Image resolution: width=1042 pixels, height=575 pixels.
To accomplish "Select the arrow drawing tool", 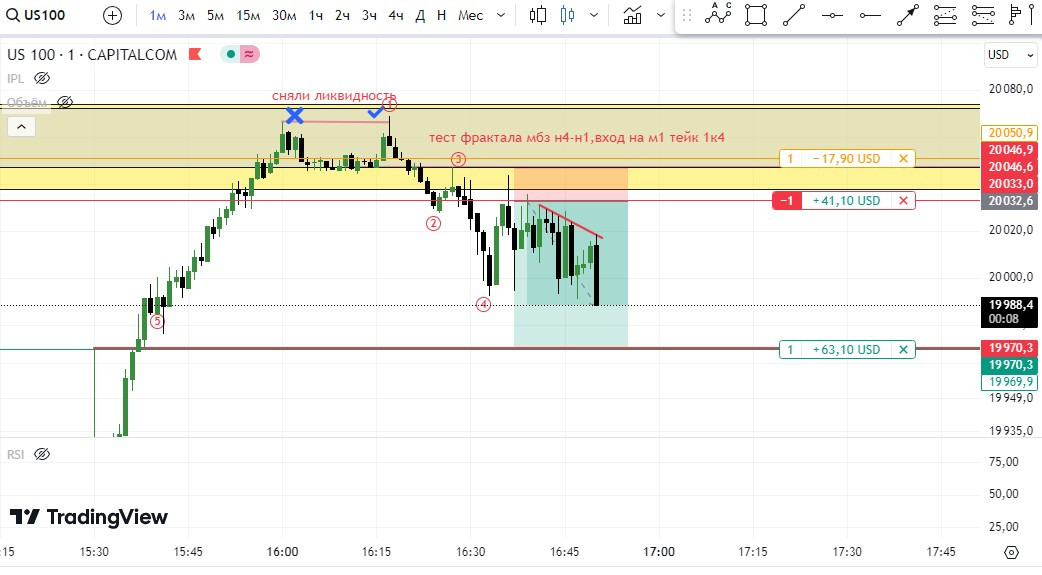I will click(908, 15).
